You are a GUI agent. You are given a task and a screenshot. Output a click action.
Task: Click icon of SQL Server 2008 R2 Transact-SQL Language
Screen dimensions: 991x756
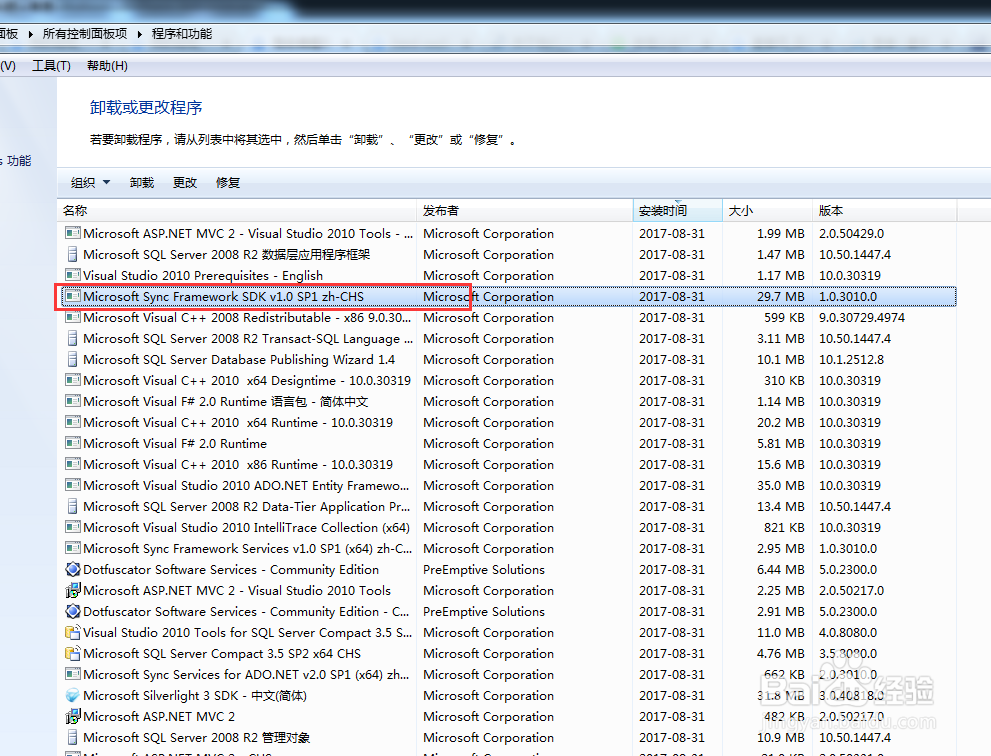click(73, 338)
